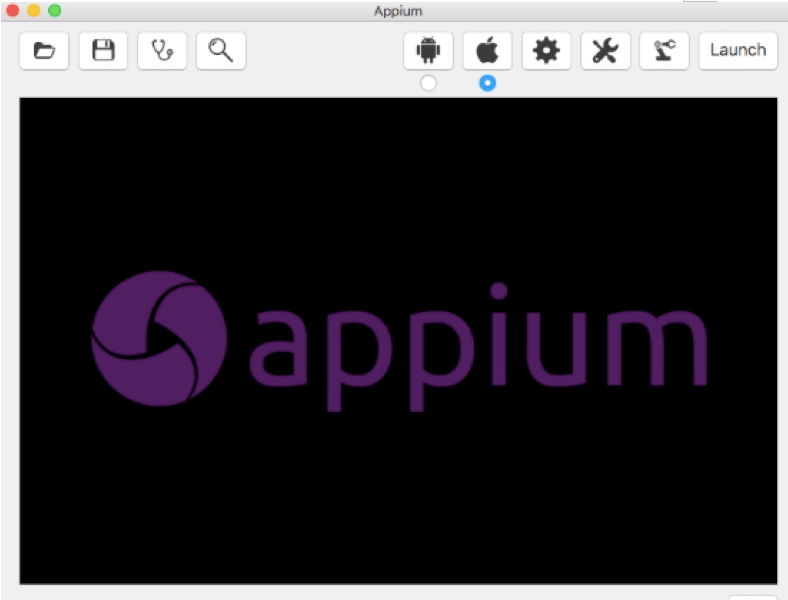Open General settings with the gear icon
The image size is (788, 600).
(x=546, y=51)
